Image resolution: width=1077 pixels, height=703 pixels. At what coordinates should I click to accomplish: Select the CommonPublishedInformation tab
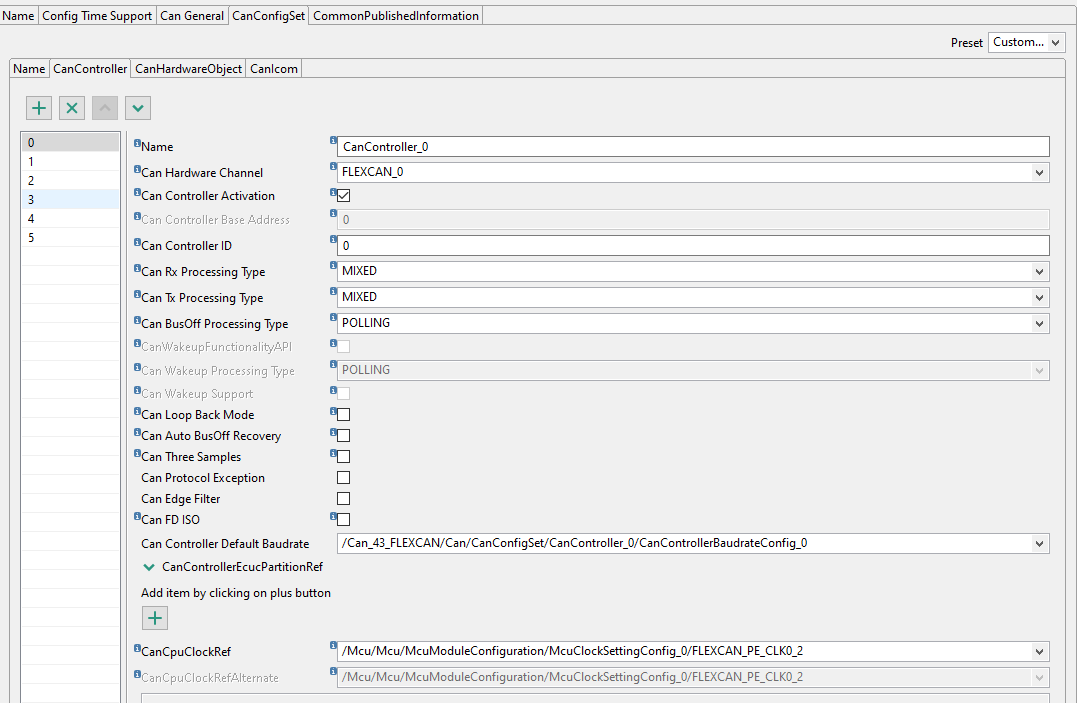click(395, 15)
